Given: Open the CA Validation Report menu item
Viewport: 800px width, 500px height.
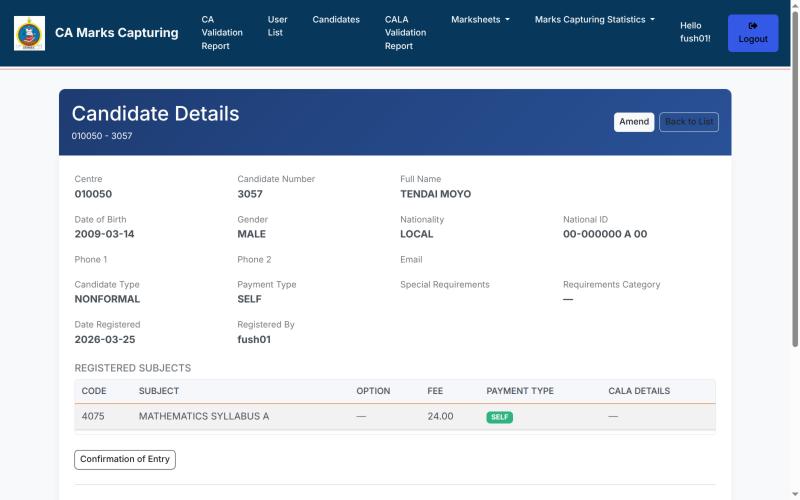Looking at the screenshot, I should point(222,33).
